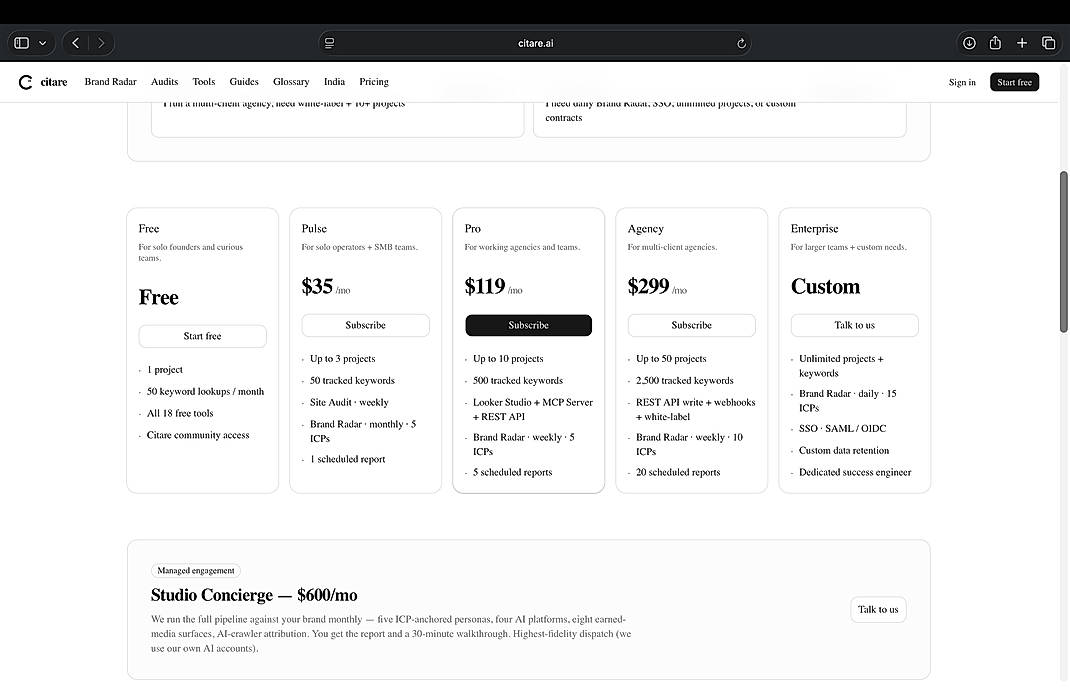Click the citare logo icon

pyautogui.click(x=26, y=82)
